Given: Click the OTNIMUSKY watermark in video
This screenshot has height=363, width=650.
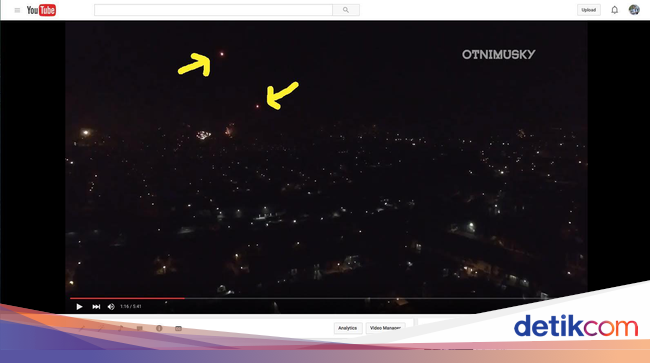Looking at the screenshot, I should pos(499,55).
